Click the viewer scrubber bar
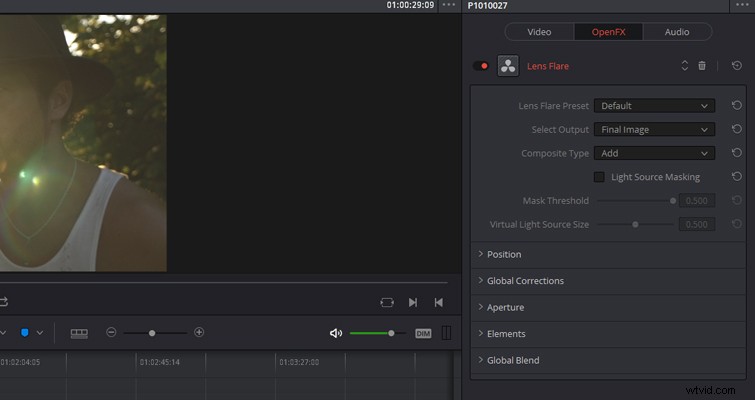This screenshot has width=755, height=400. click(x=224, y=283)
